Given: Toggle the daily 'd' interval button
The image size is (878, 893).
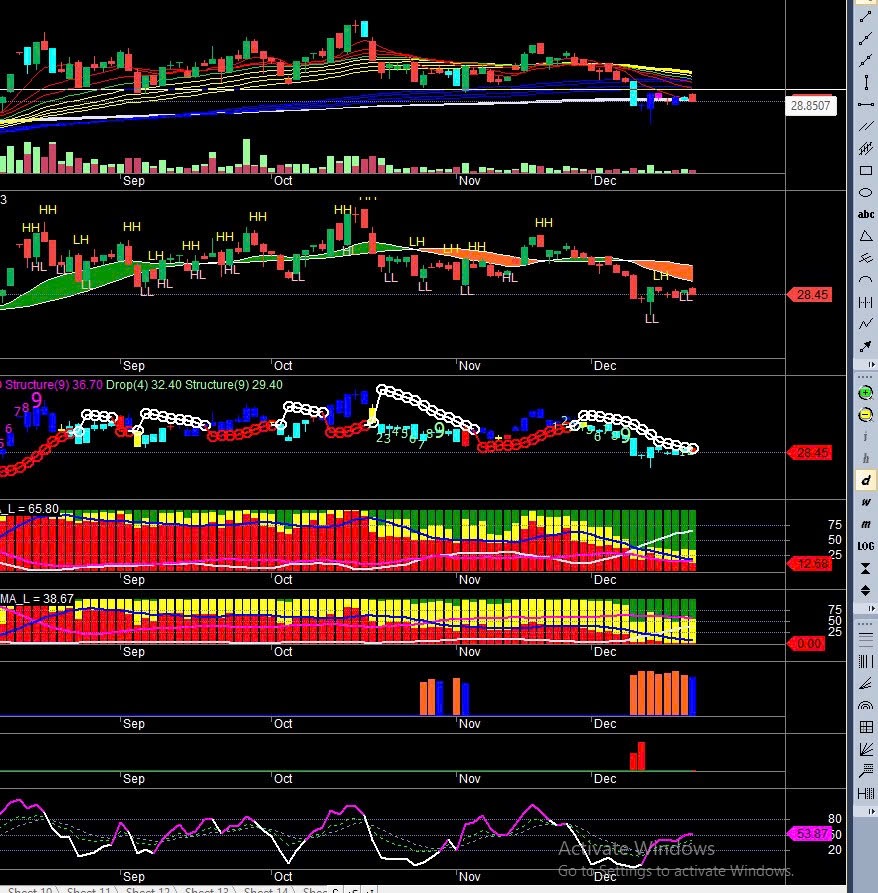Looking at the screenshot, I should point(865,480).
